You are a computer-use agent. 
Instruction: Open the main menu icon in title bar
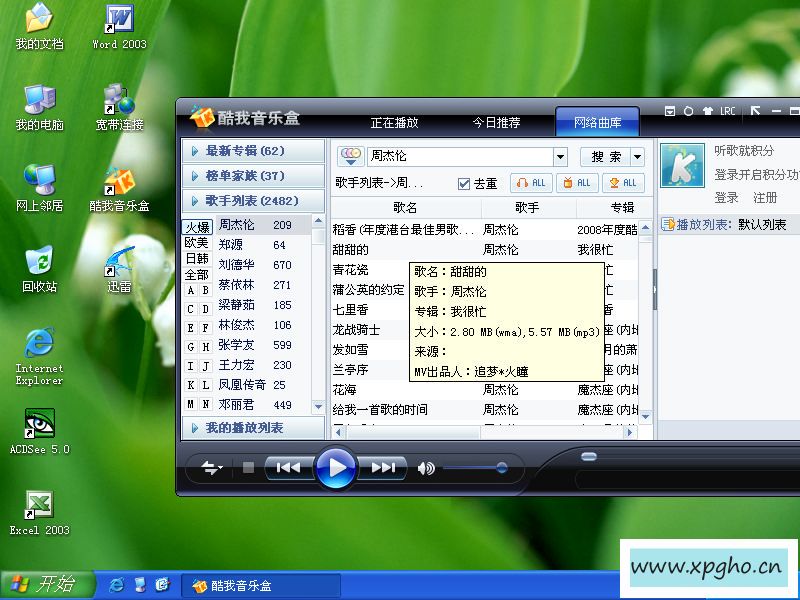670,111
